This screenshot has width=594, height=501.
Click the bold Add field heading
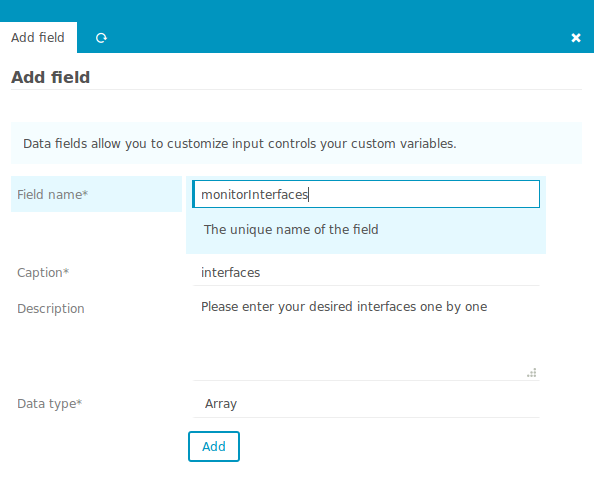pyautogui.click(x=50, y=77)
